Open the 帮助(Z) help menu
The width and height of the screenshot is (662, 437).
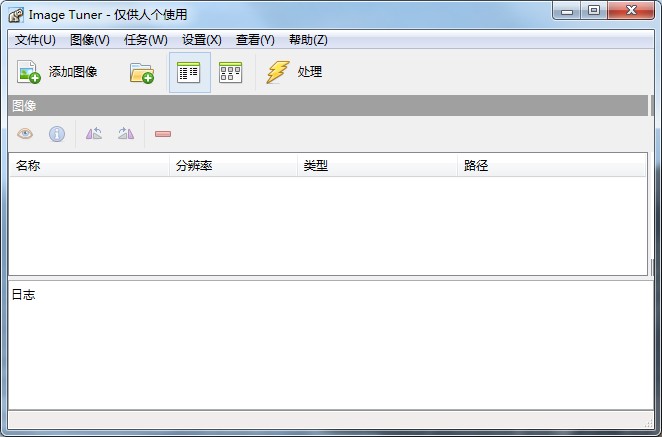pos(308,40)
